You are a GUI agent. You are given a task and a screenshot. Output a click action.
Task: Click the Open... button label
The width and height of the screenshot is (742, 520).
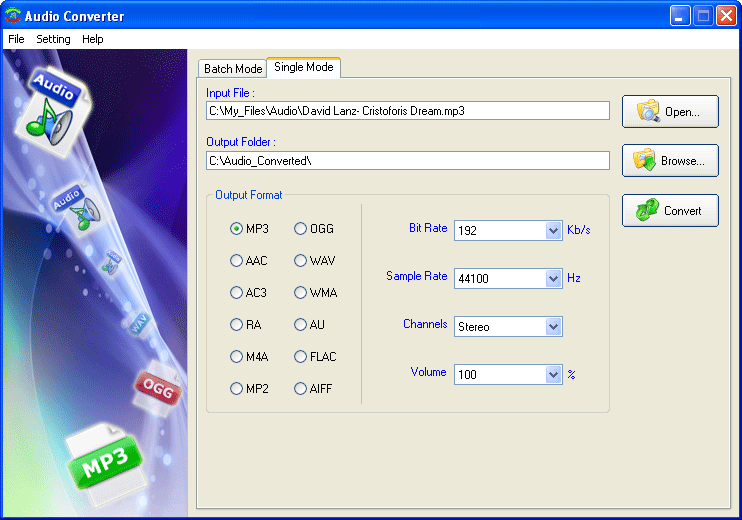click(682, 112)
